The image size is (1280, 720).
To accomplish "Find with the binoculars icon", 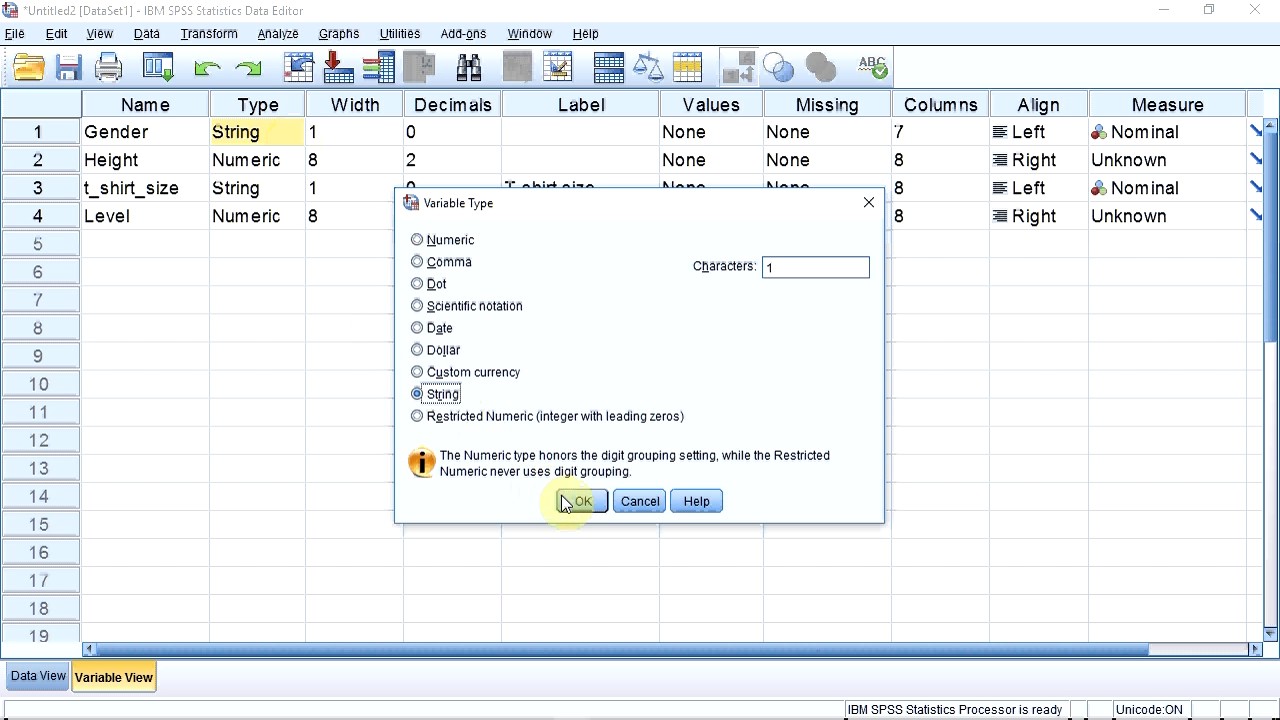I will pyautogui.click(x=469, y=68).
